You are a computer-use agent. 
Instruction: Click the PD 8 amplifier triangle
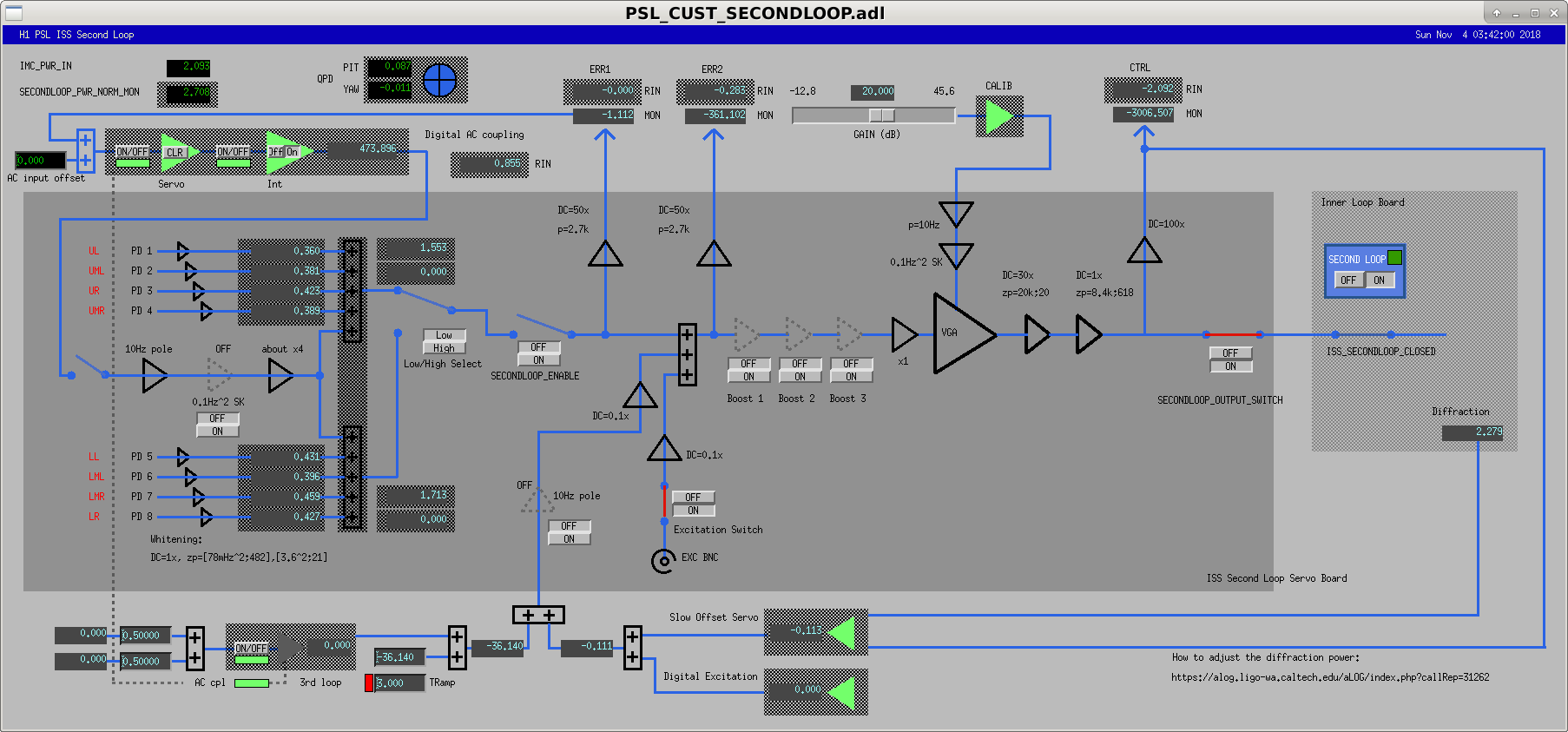tap(206, 518)
